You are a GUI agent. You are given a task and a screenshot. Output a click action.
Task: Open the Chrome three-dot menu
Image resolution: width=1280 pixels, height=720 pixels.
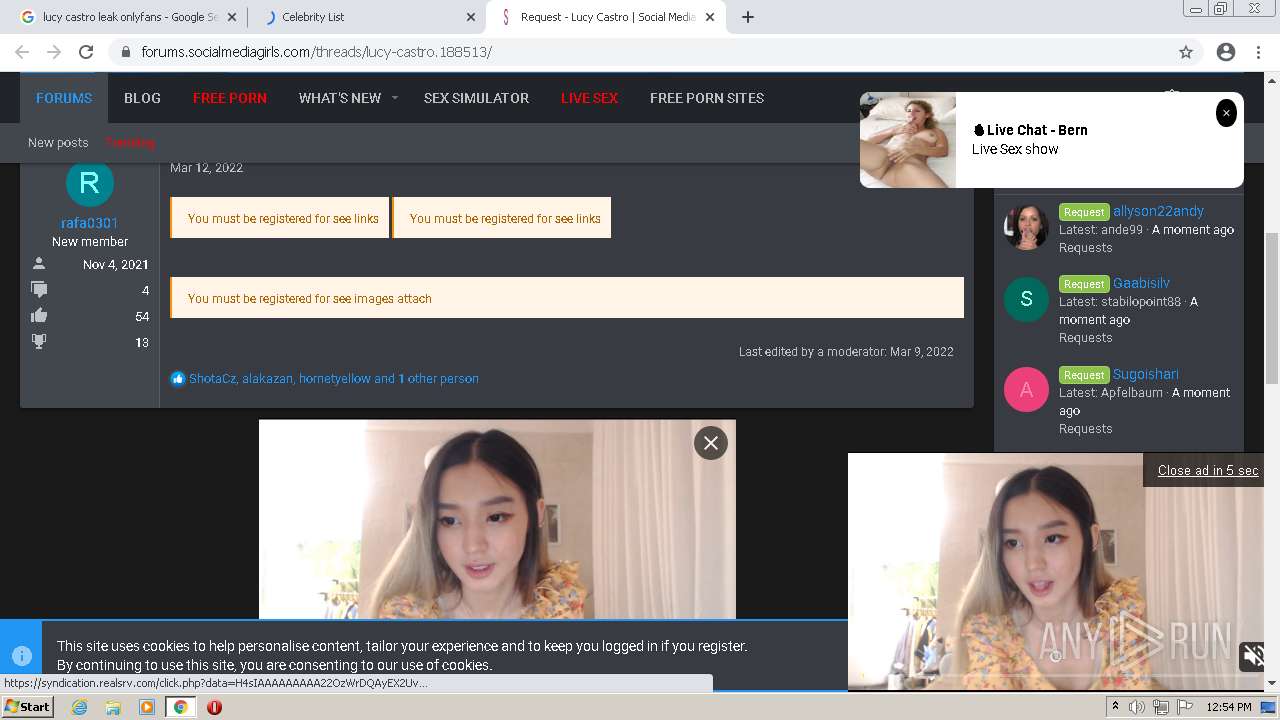pyautogui.click(x=1257, y=52)
